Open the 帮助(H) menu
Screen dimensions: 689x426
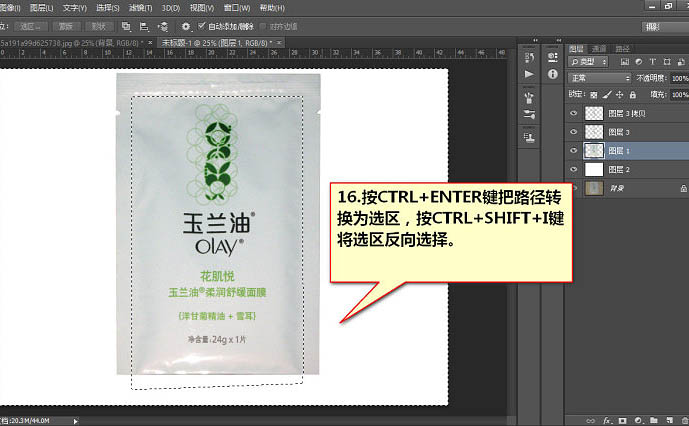pyautogui.click(x=272, y=8)
